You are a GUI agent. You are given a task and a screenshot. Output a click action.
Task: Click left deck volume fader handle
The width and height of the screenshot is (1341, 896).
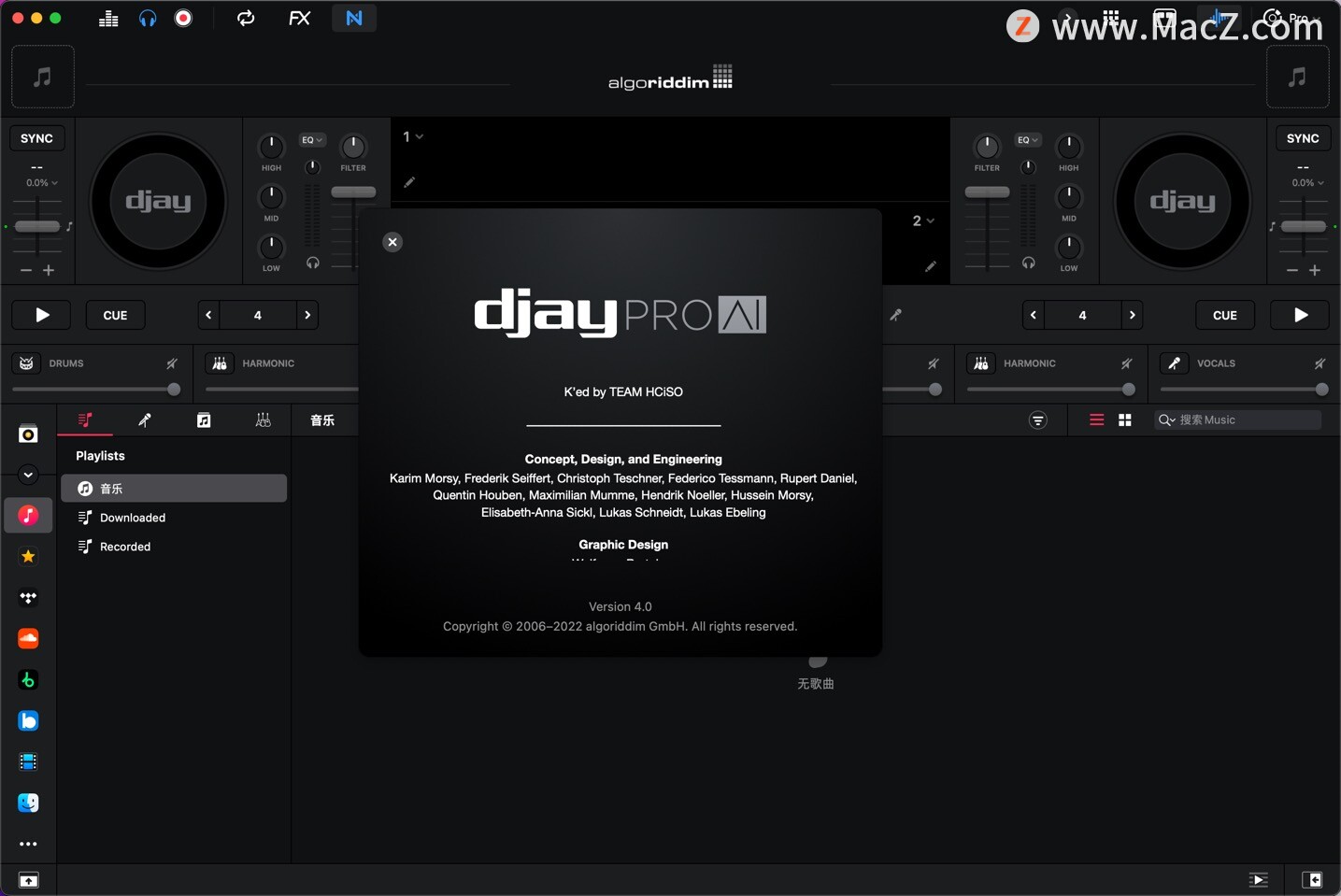tap(353, 192)
